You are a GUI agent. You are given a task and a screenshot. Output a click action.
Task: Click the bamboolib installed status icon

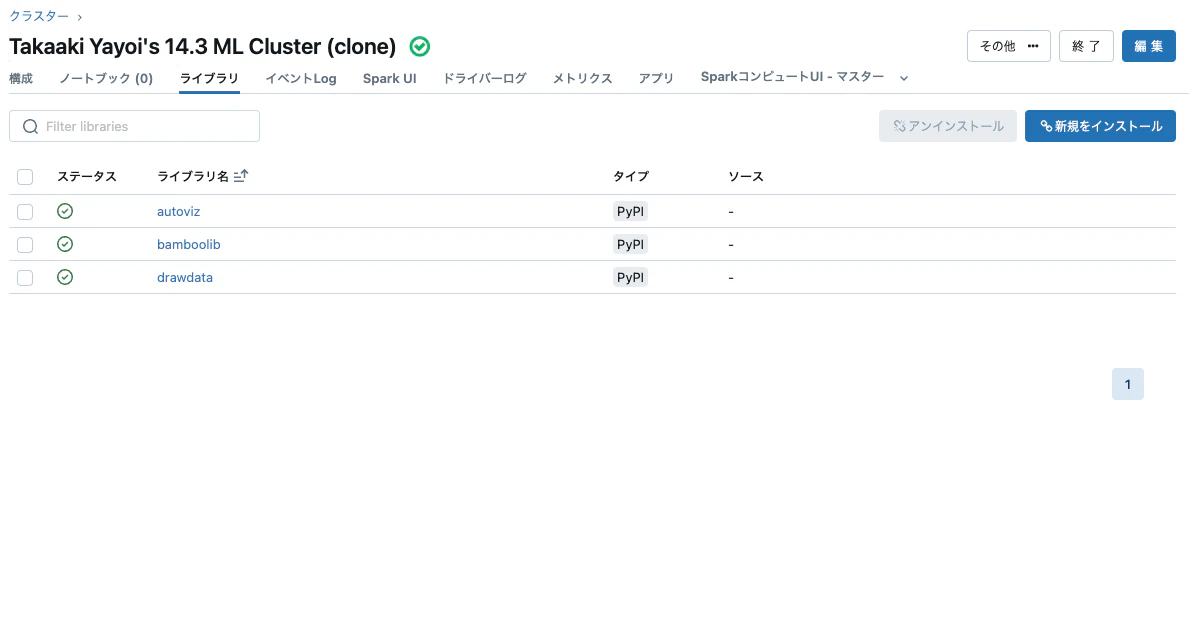65,244
